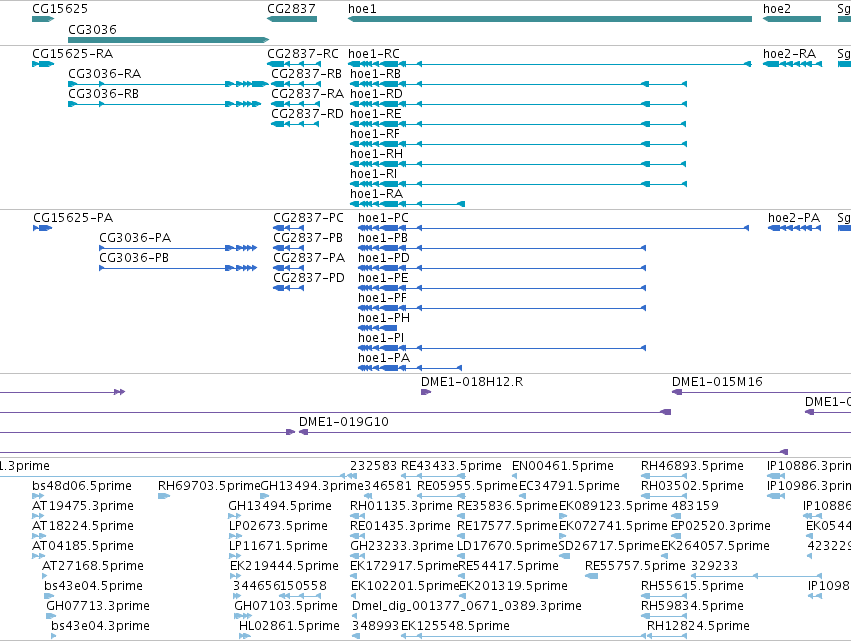The height and width of the screenshot is (641, 851).
Task: Select the hoe1-RA transcript label
Action: point(377,194)
